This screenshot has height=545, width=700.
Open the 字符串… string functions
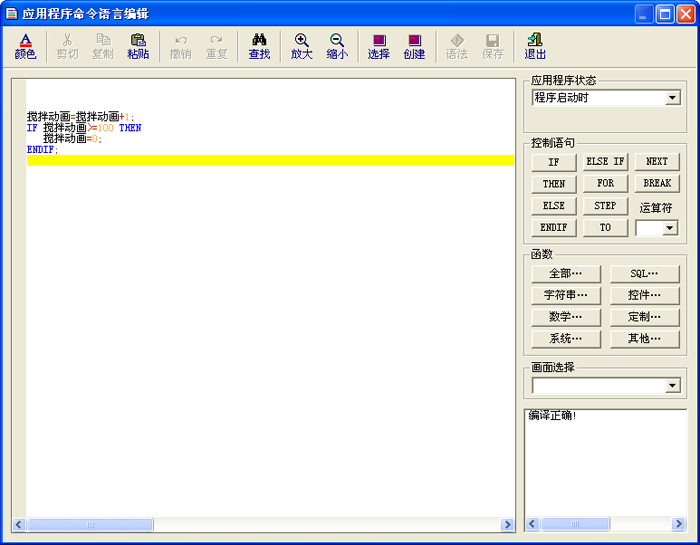pyautogui.click(x=566, y=295)
